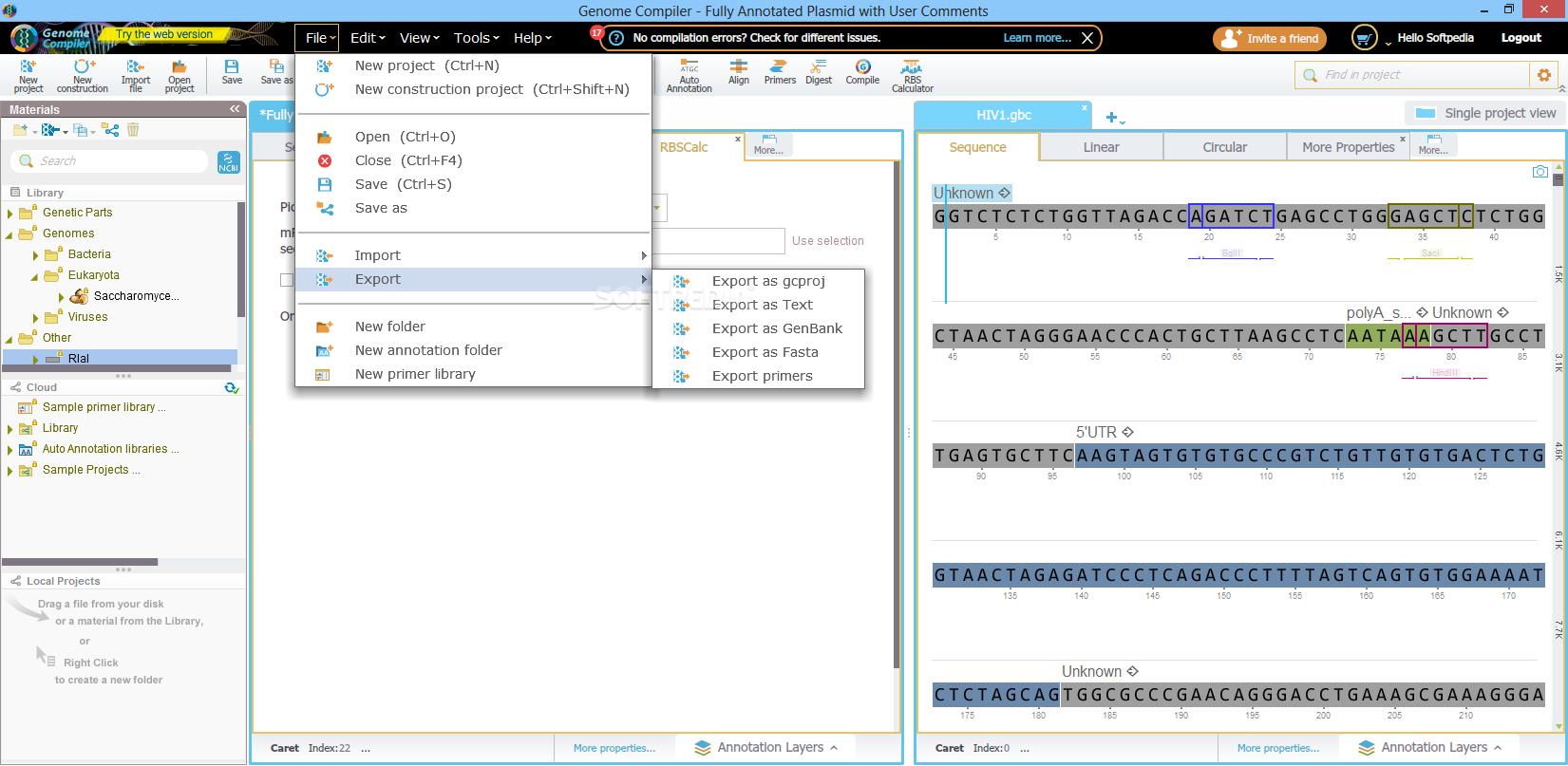Expand Auto Annotation libraries
The width and height of the screenshot is (1568, 766).
10,449
